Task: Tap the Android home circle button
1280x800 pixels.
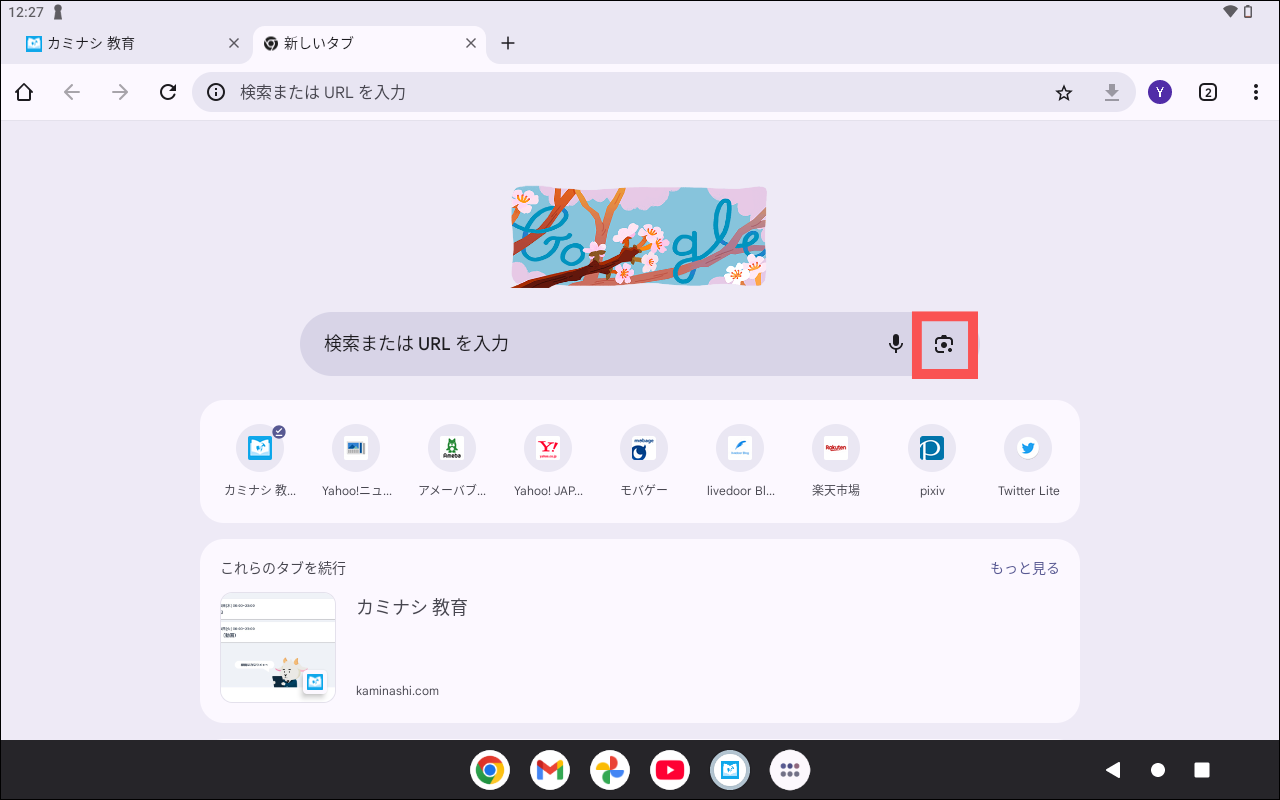Action: pos(1158,770)
